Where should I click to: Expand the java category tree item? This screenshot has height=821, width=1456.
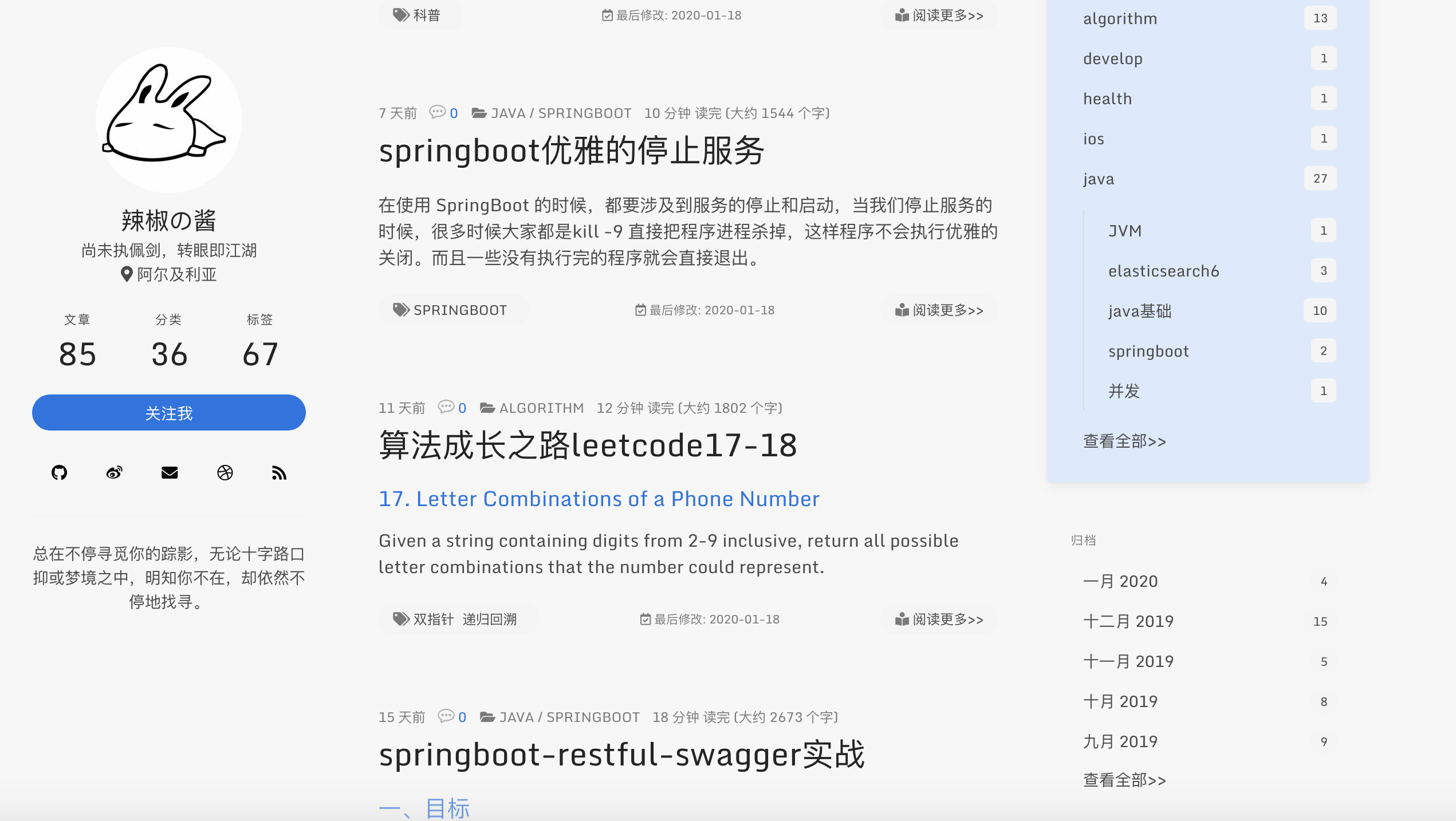(x=1097, y=178)
